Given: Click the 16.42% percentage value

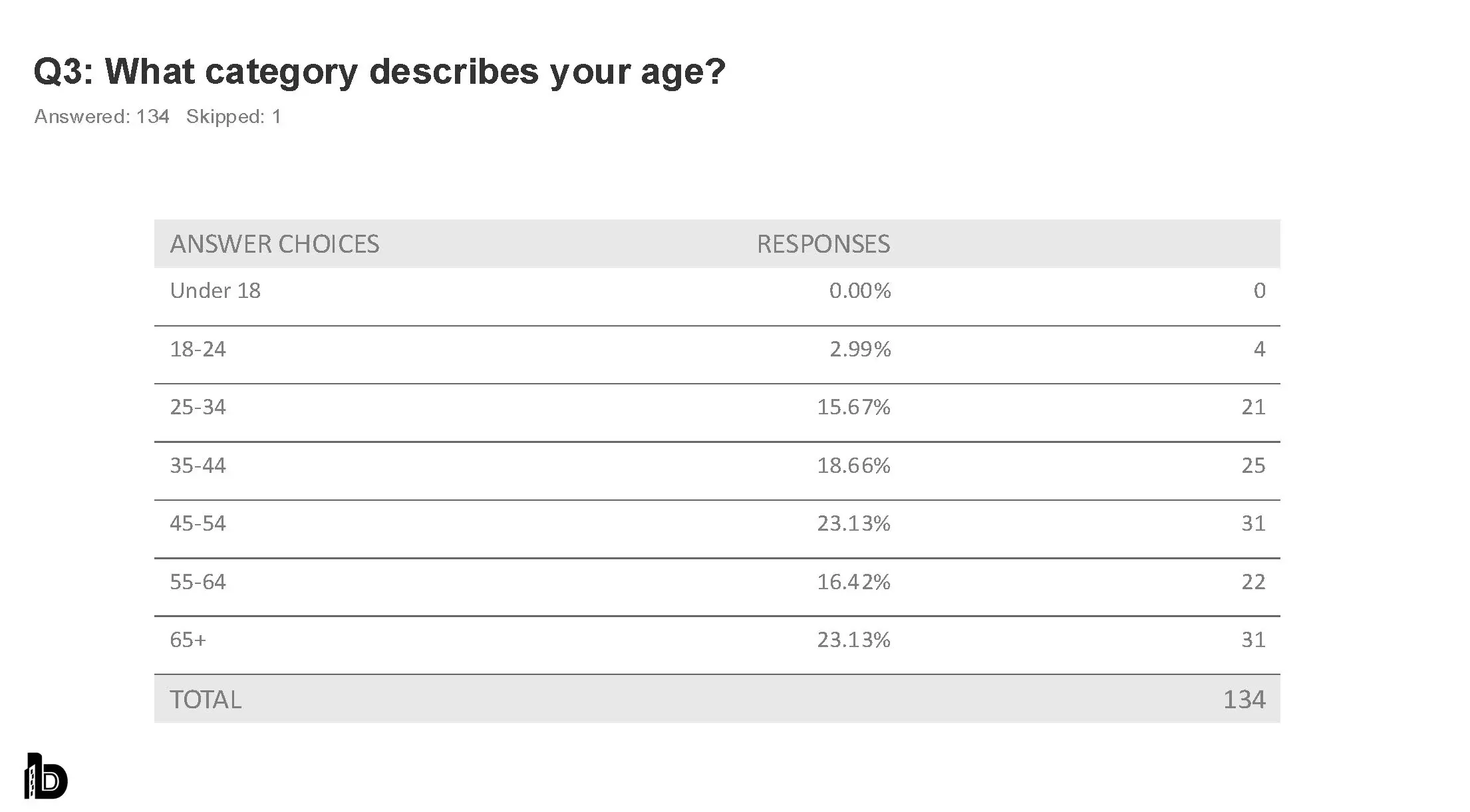Looking at the screenshot, I should click(853, 582).
